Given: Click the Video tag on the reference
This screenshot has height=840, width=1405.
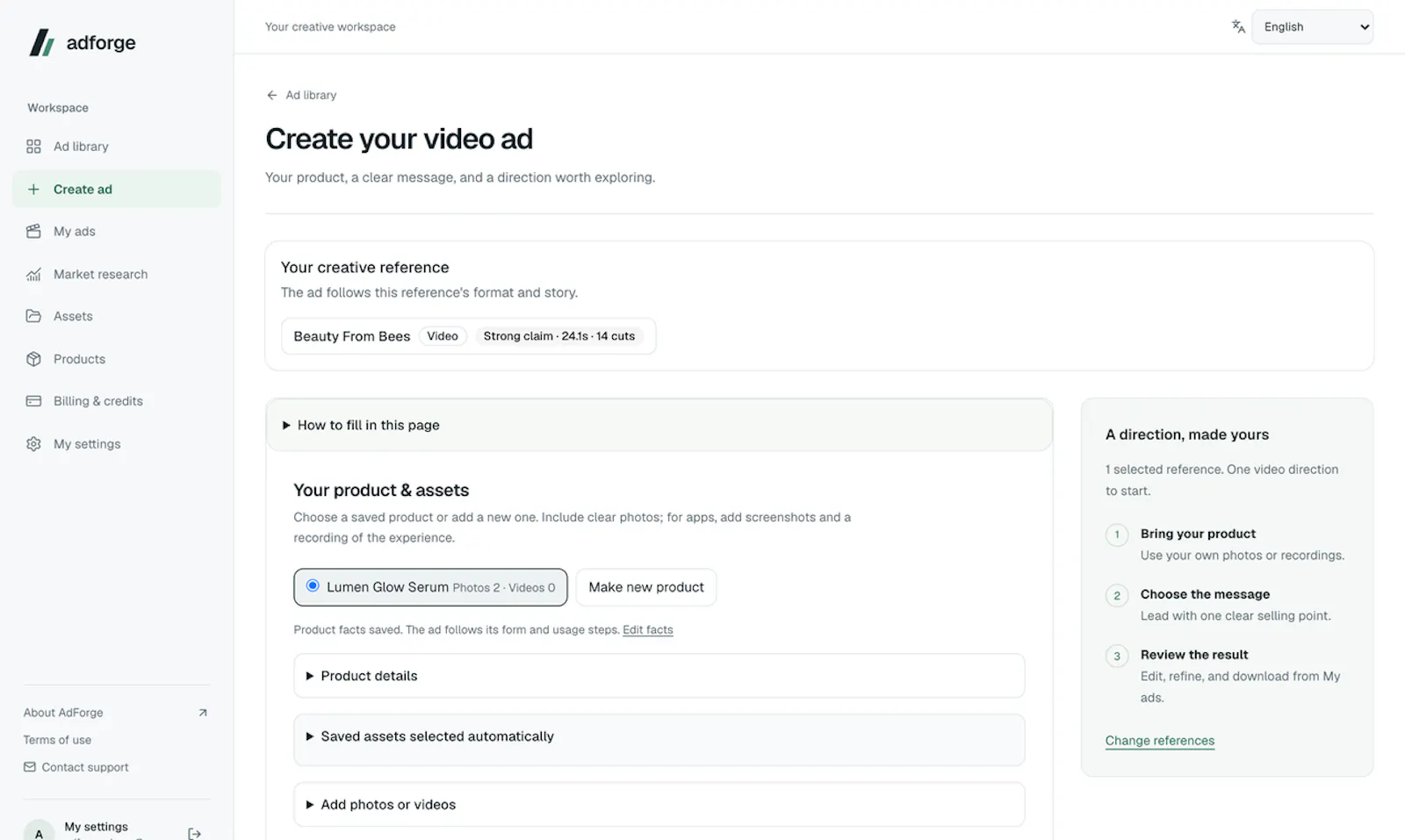Looking at the screenshot, I should point(443,336).
